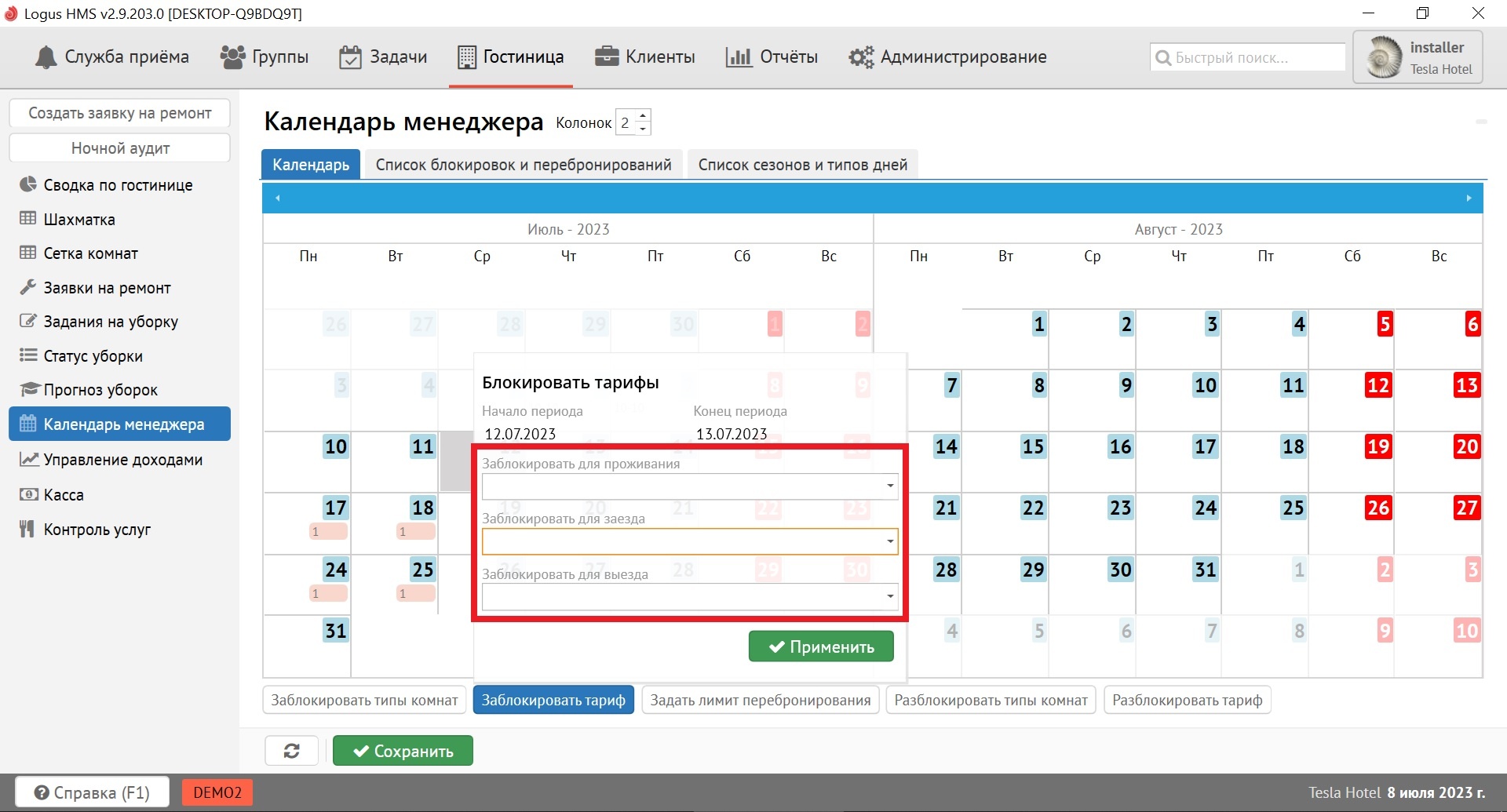
Task: Click the Быстрый поиск search field
Action: click(x=1248, y=57)
